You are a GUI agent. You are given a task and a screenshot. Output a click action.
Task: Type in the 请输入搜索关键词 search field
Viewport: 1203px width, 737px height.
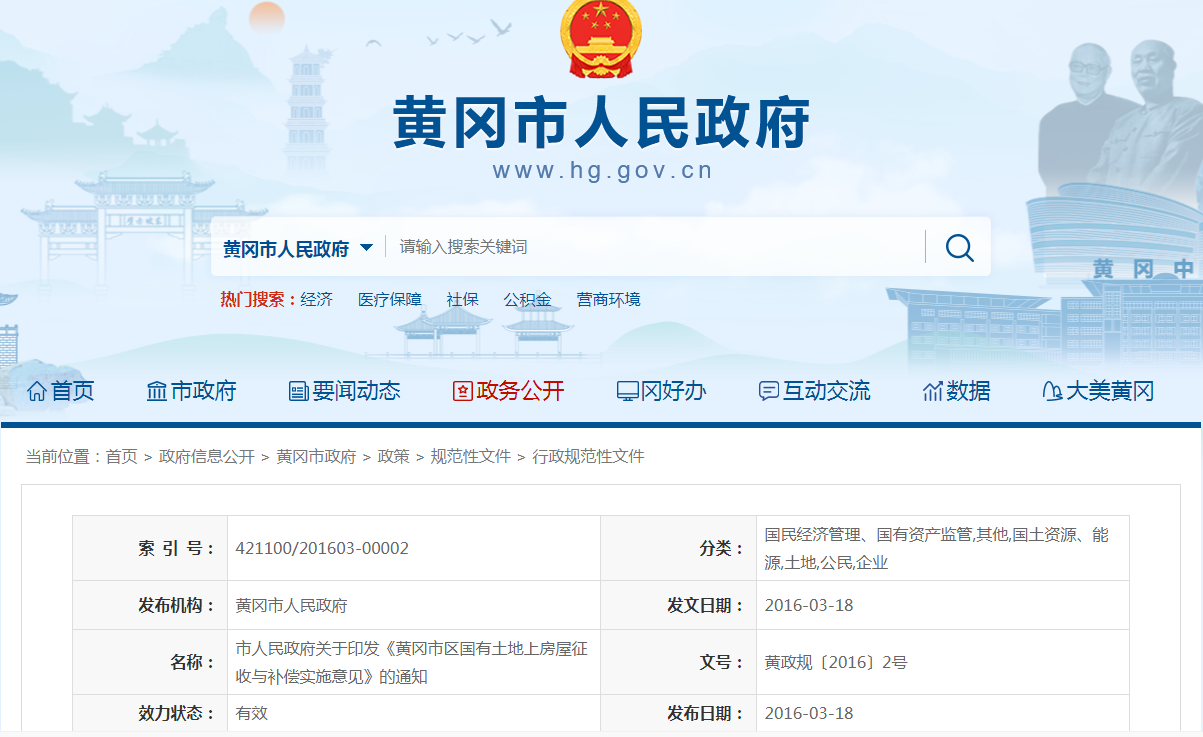click(x=650, y=247)
